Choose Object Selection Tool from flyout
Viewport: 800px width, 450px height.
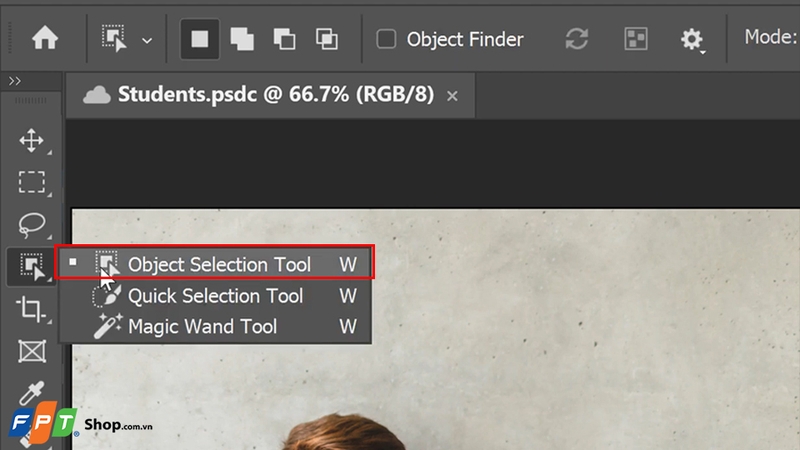click(214, 262)
